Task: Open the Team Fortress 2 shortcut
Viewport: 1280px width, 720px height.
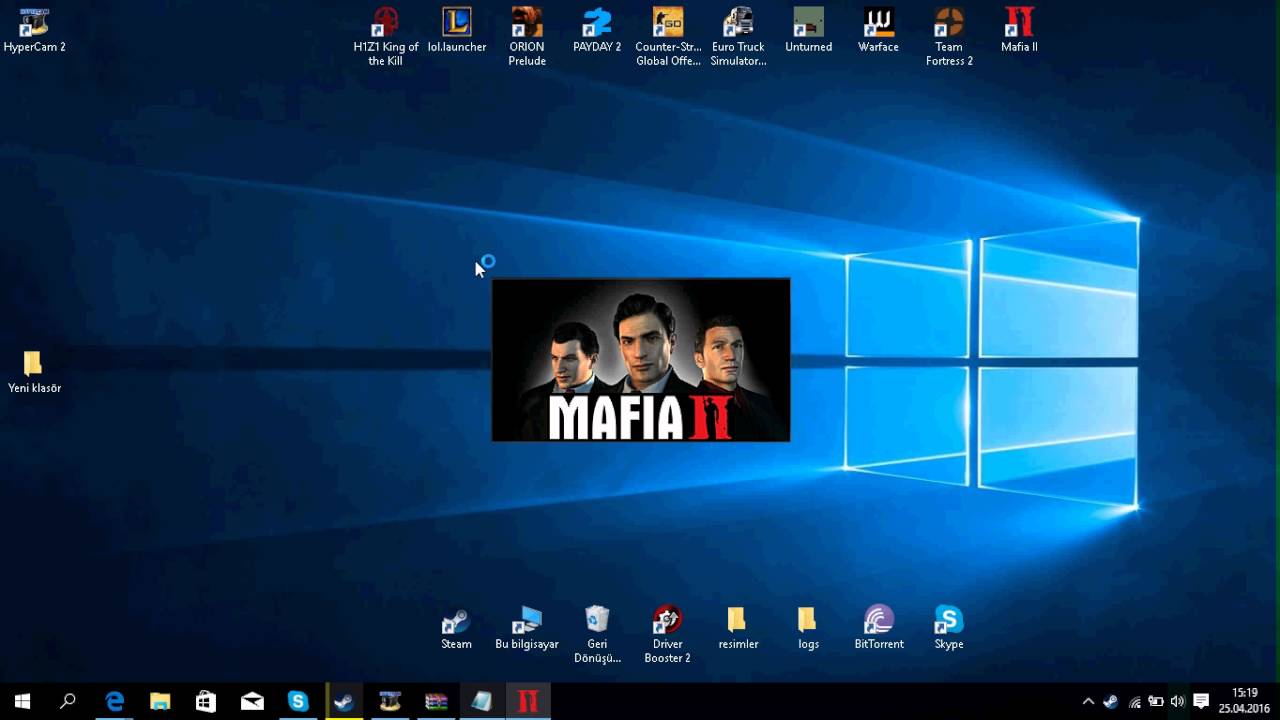Action: coord(949,37)
